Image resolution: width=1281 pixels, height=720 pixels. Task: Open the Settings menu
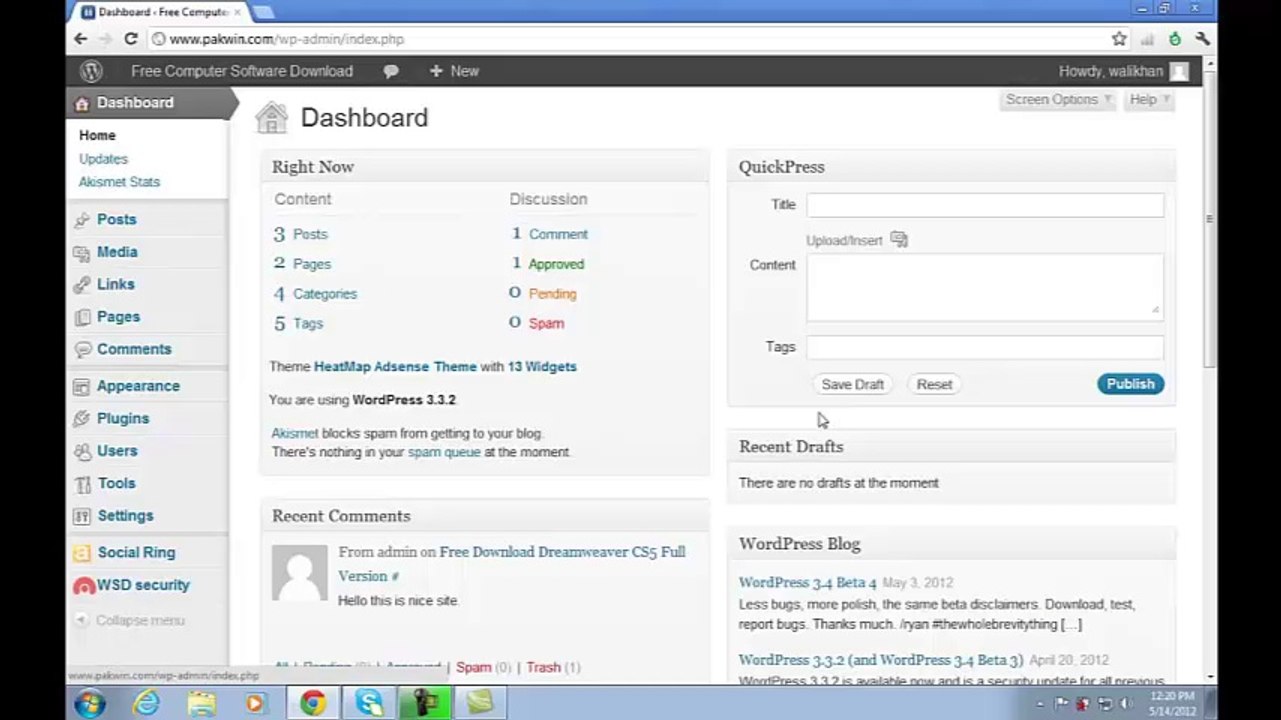125,516
